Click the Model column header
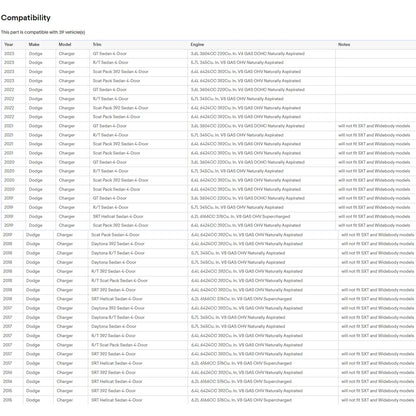 point(65,44)
